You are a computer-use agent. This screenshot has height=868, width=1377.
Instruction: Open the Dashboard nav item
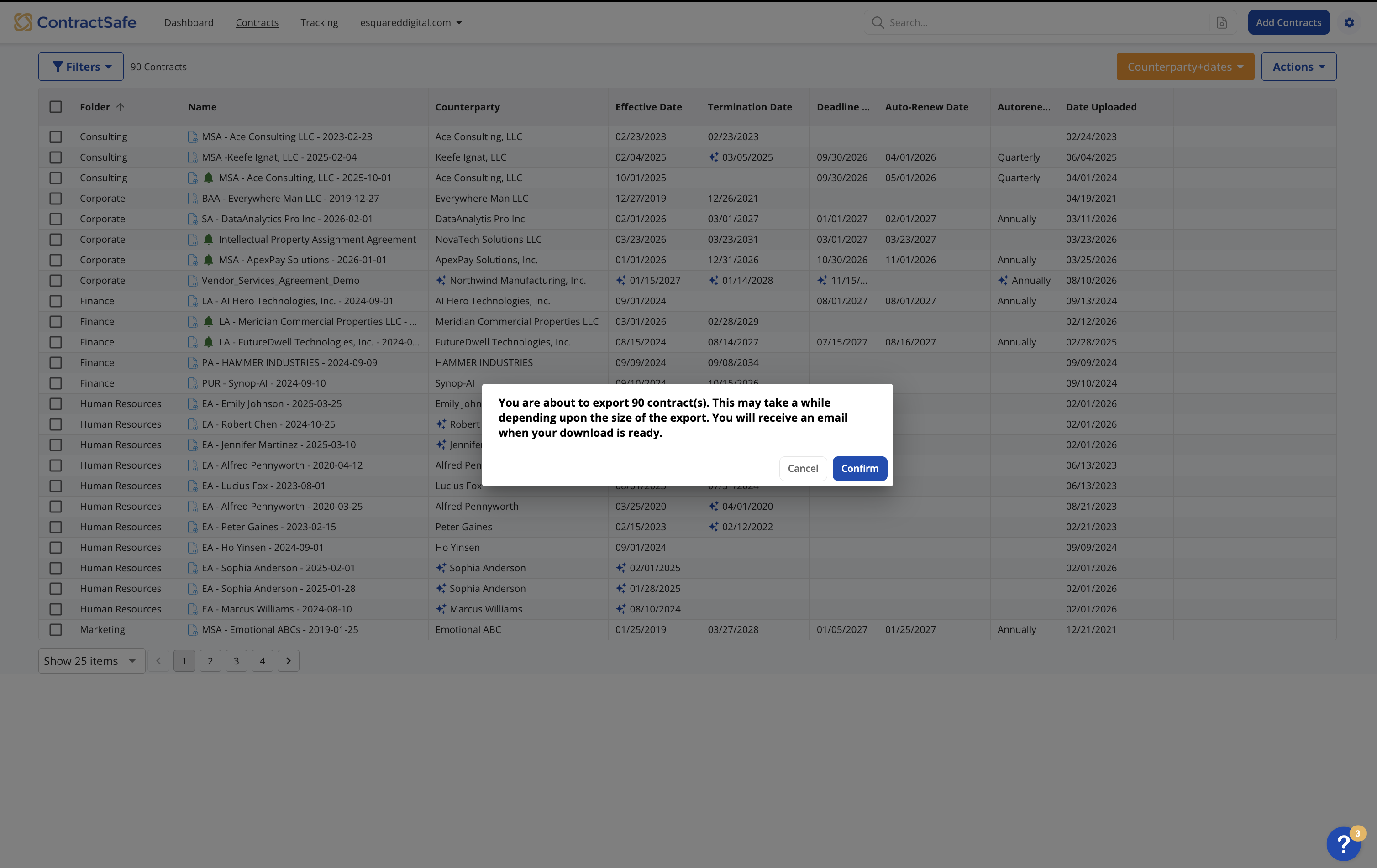point(189,22)
